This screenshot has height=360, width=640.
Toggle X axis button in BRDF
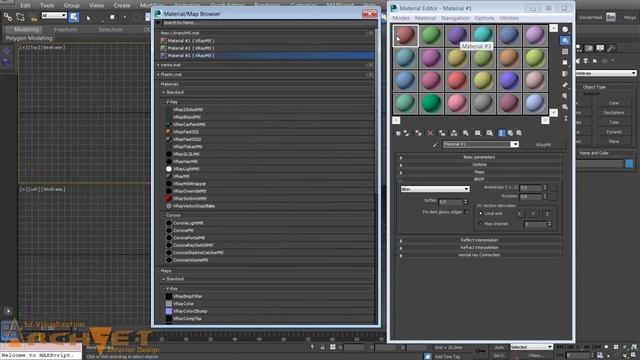(519, 213)
